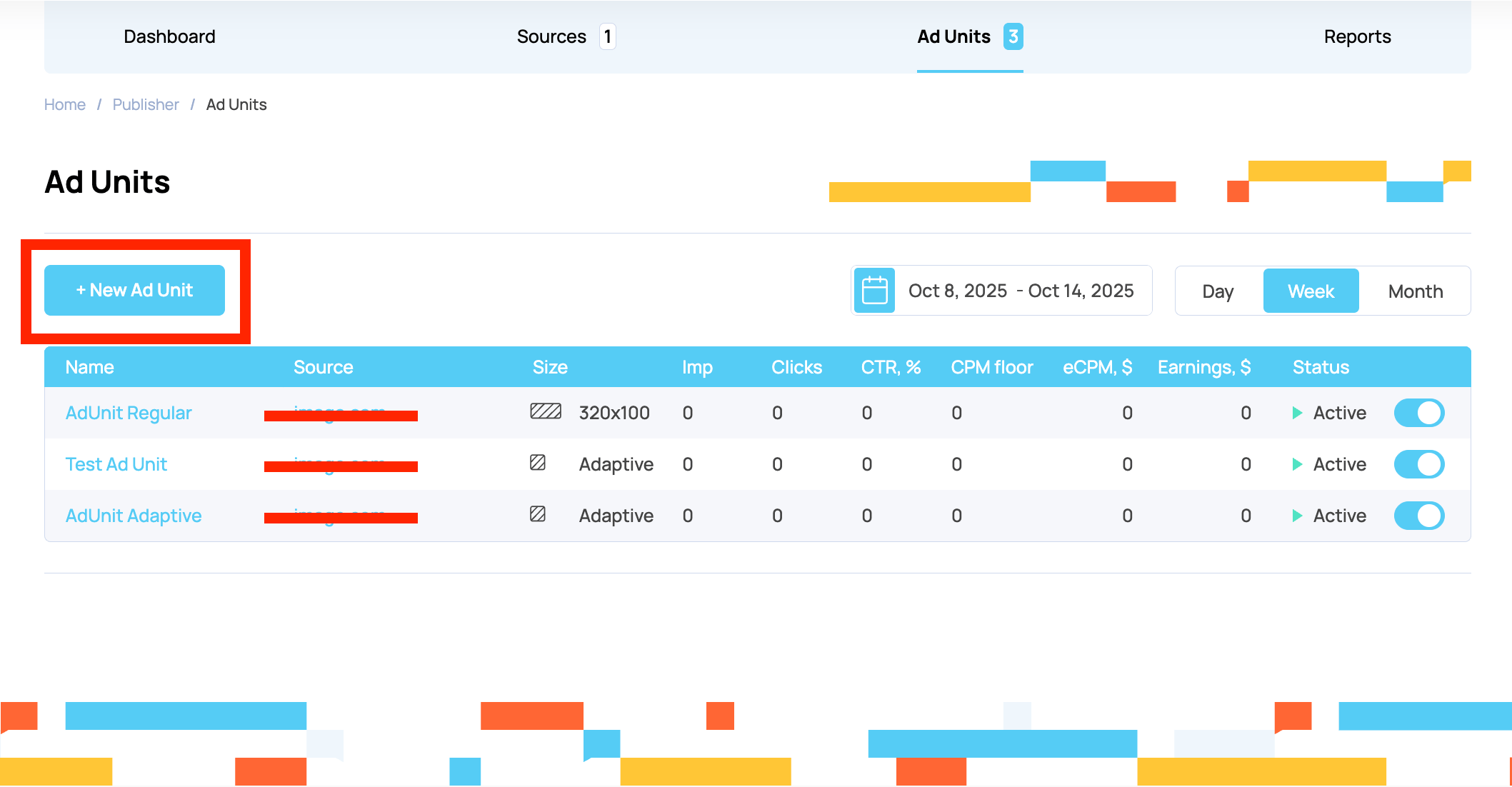Switch to Month view

1414,291
